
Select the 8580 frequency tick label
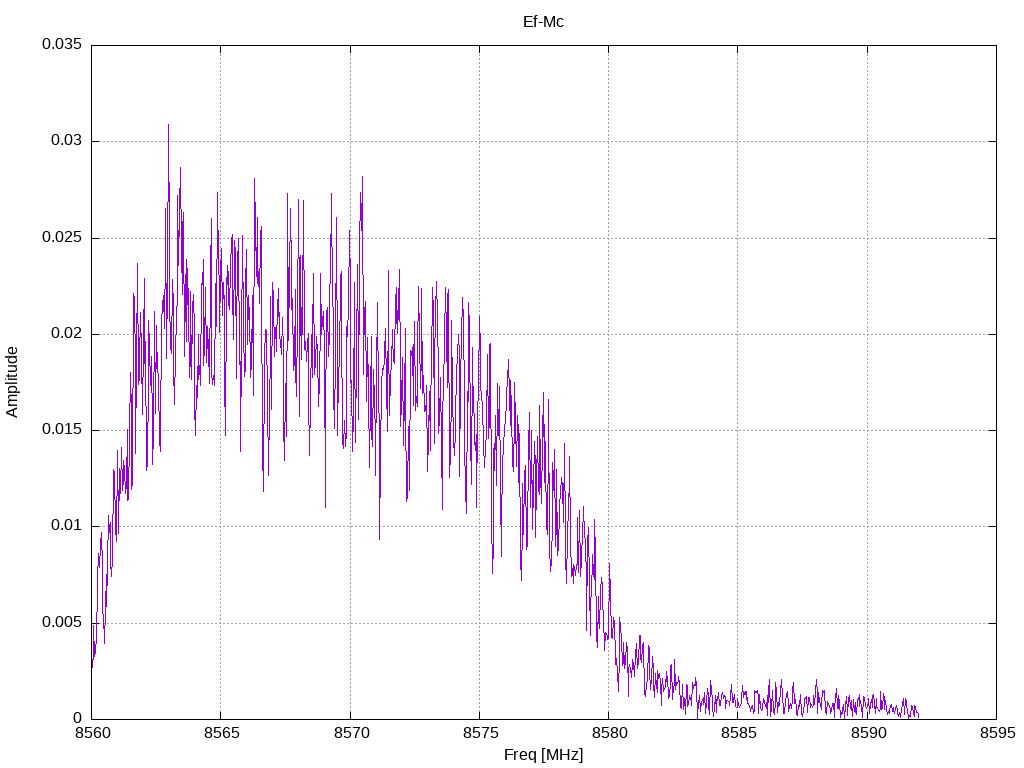pos(608,733)
